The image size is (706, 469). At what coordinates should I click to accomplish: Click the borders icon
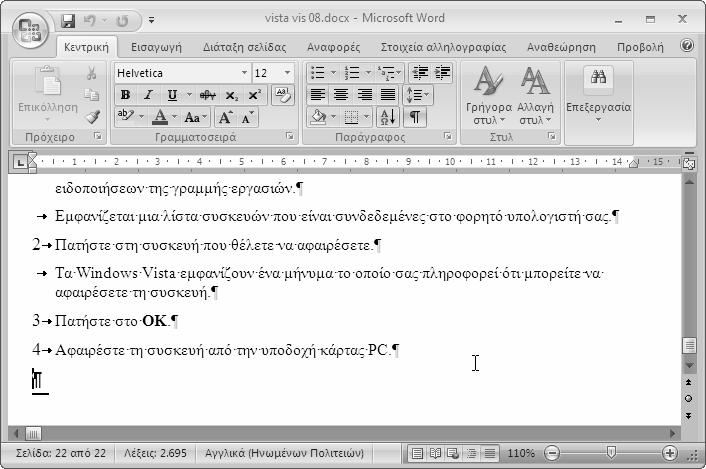351,117
